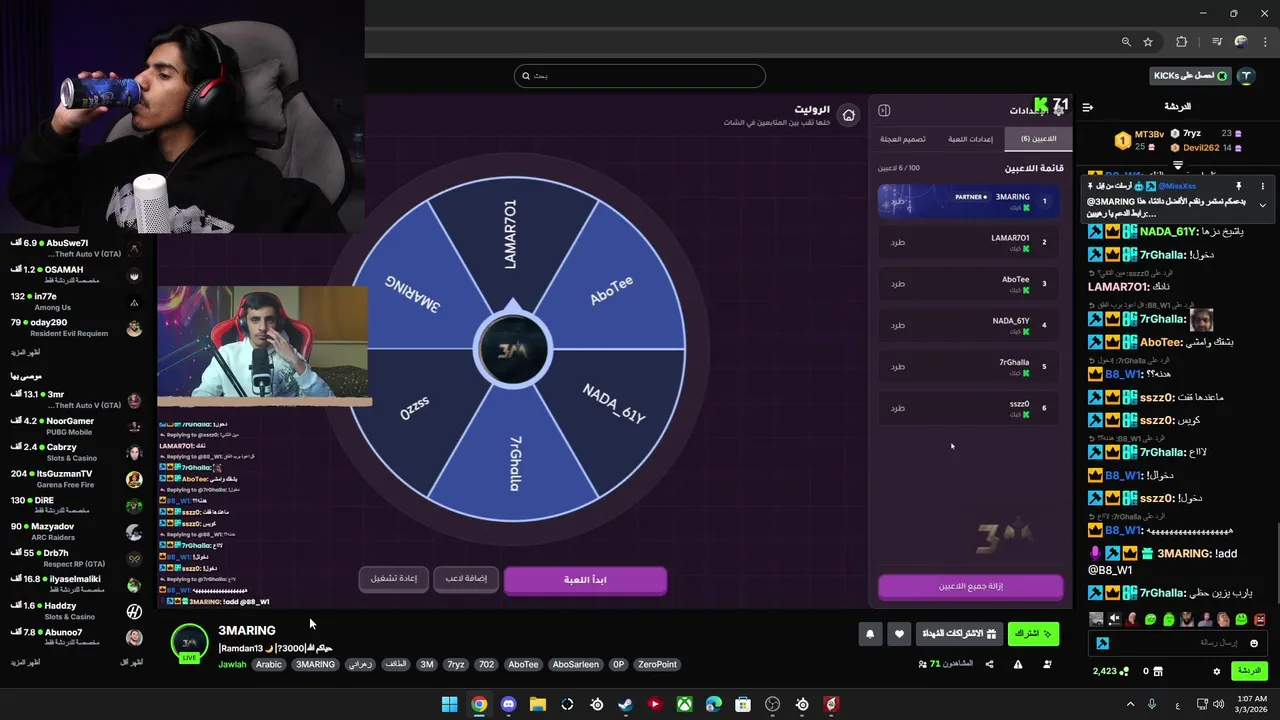Click الاشتراكات المهداة gift subs button
This screenshot has height=720, width=1280.
(x=959, y=634)
